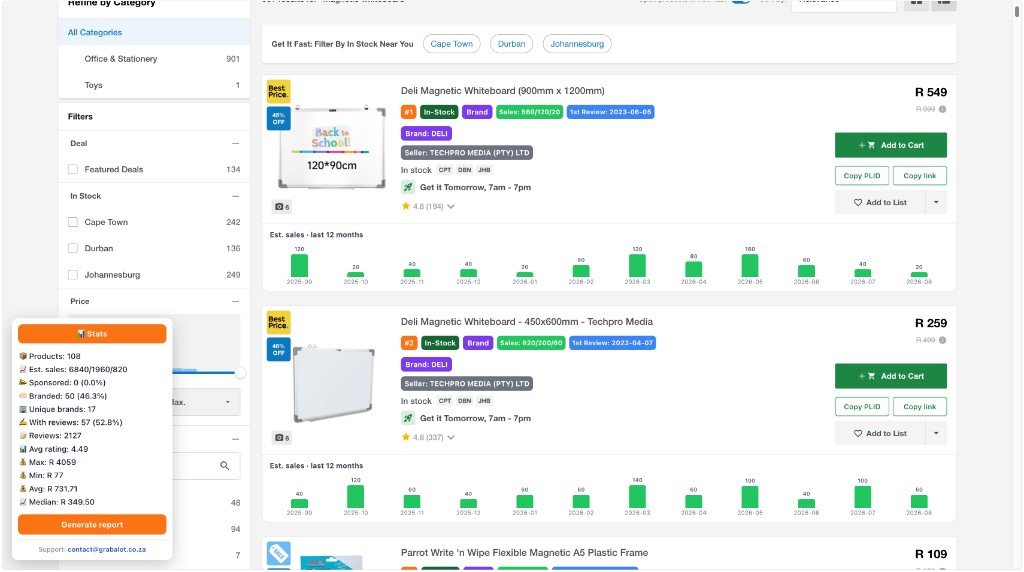The width and height of the screenshot is (1024, 572).
Task: Click Generate report button
Action: click(x=92, y=525)
